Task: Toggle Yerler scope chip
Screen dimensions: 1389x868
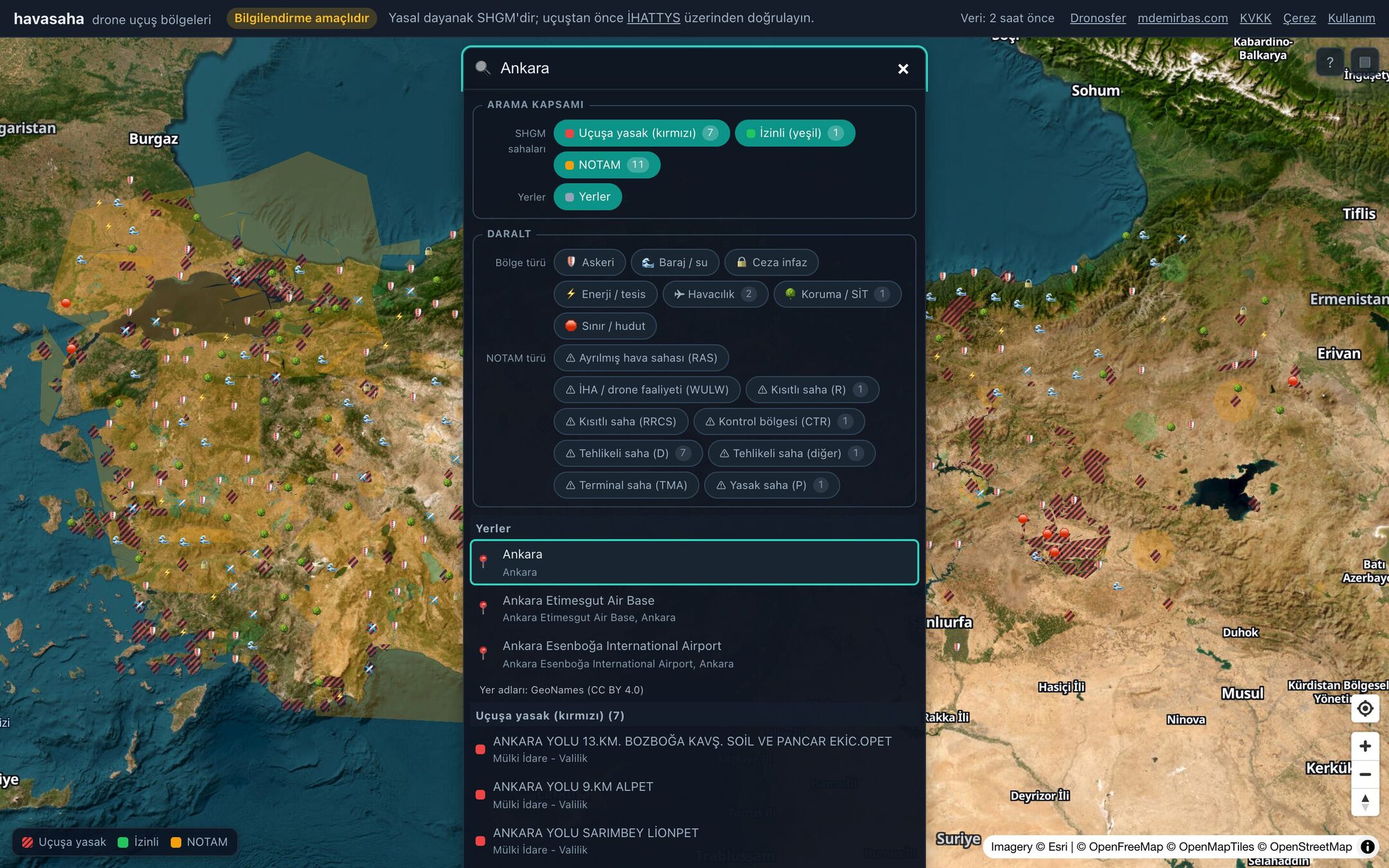Action: pyautogui.click(x=587, y=197)
